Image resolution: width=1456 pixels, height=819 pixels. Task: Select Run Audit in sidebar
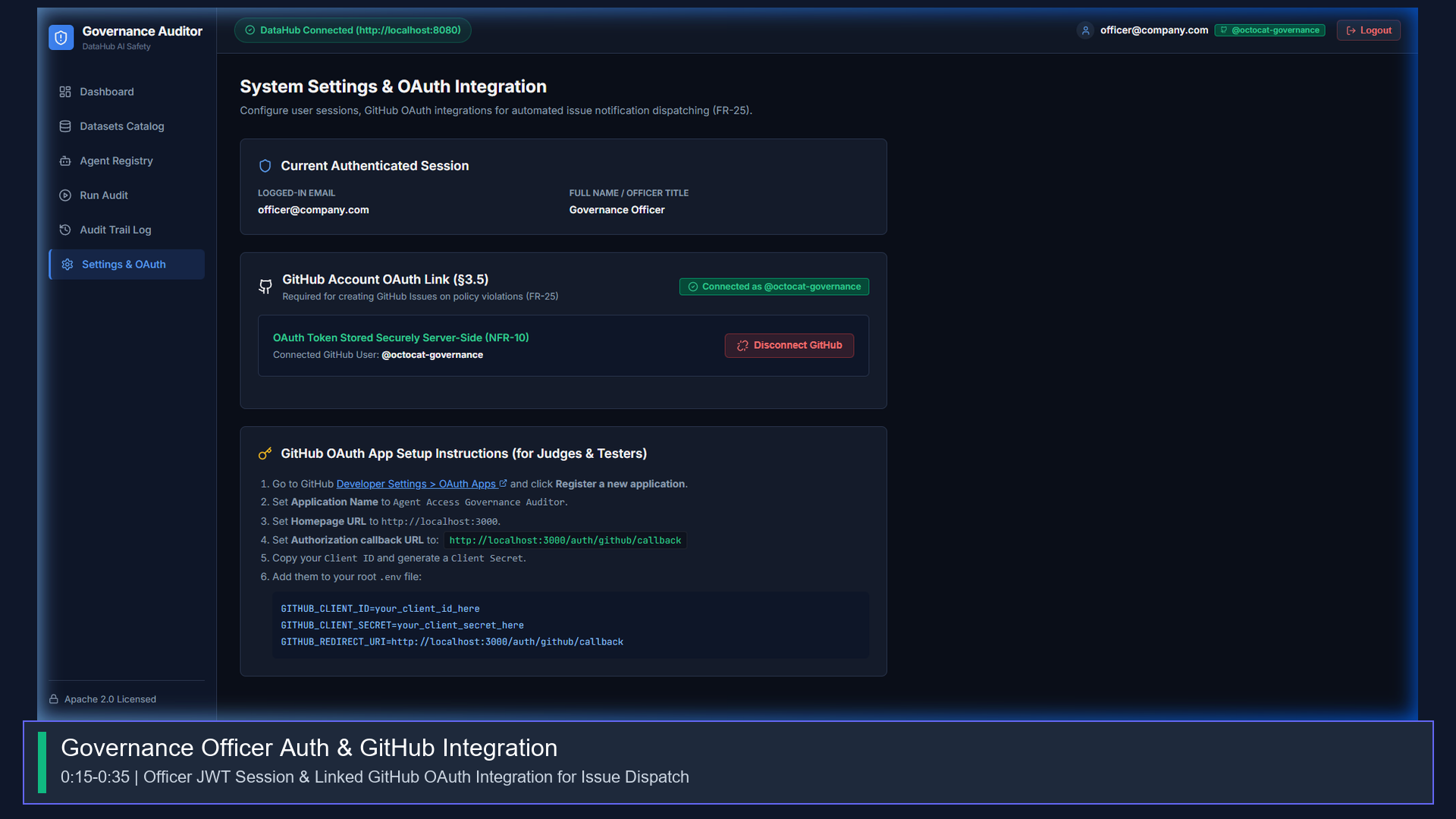coord(127,195)
